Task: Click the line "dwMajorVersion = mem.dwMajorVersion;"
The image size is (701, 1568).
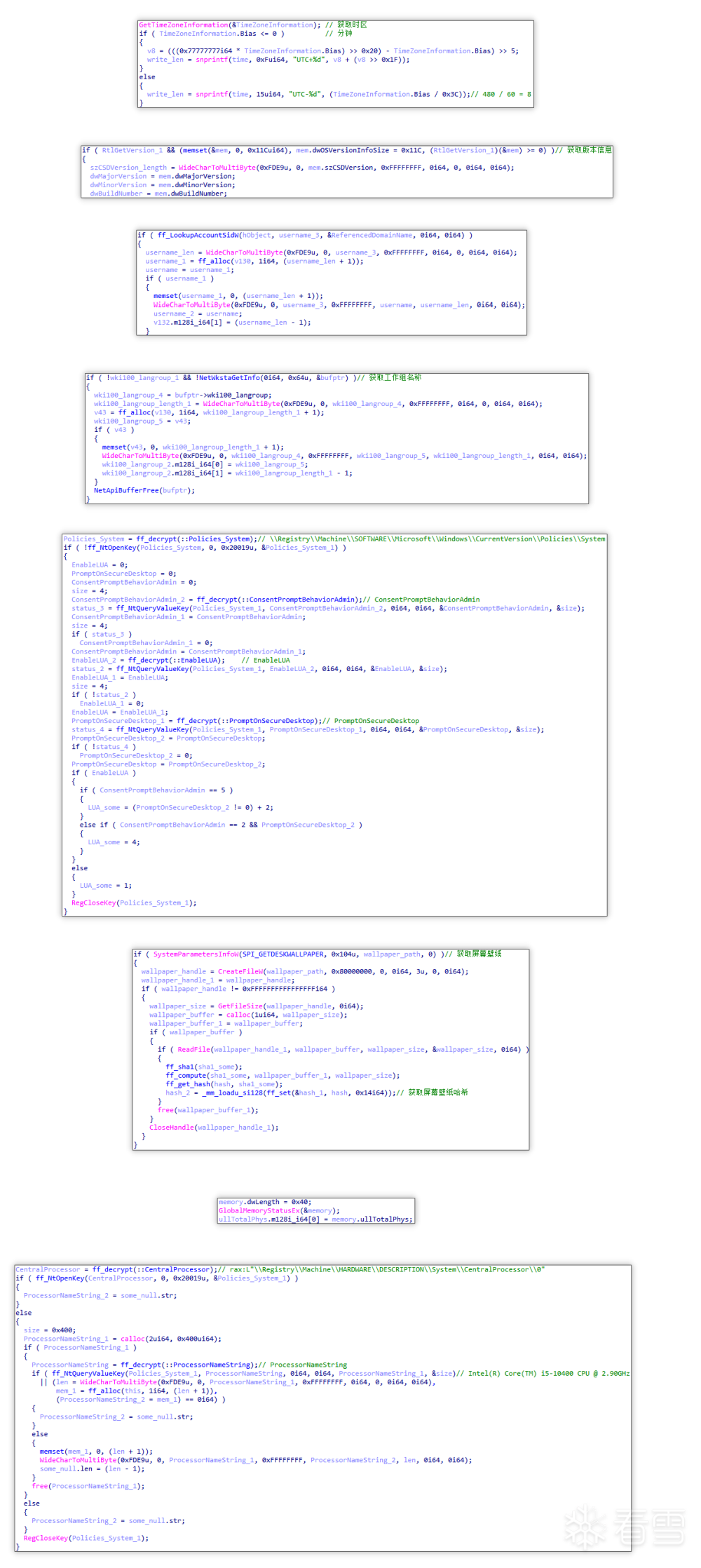Action: (163, 177)
